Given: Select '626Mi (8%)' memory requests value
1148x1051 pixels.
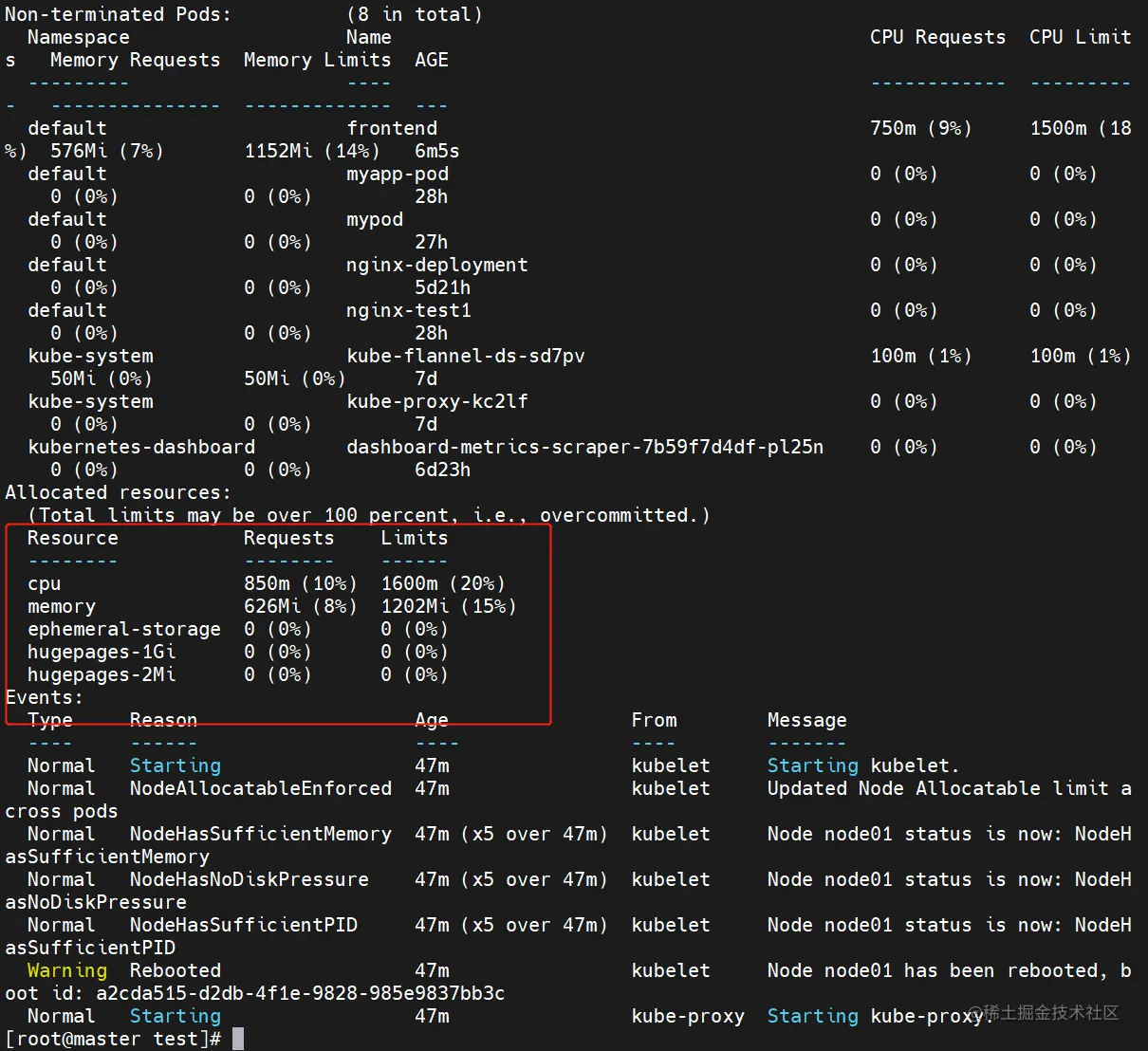Looking at the screenshot, I should point(301,606).
